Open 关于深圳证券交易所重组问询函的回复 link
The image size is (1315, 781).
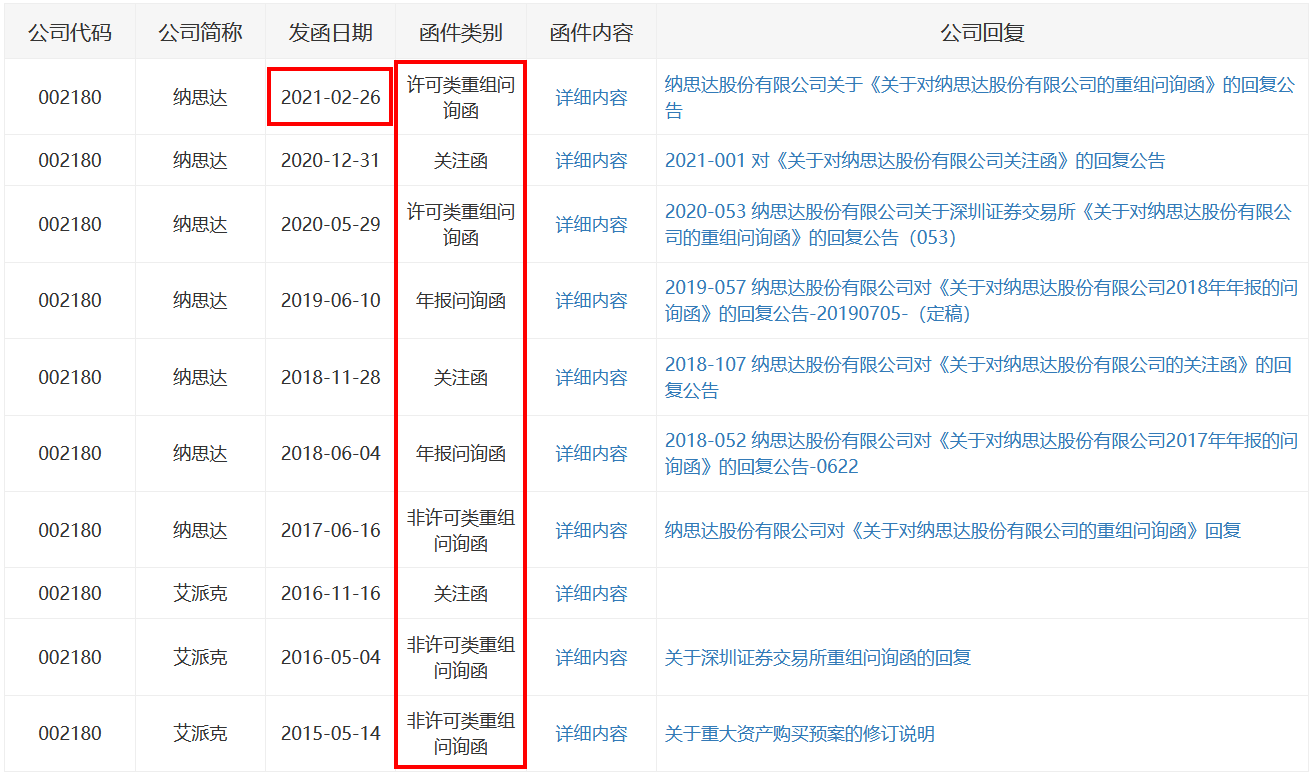817,658
